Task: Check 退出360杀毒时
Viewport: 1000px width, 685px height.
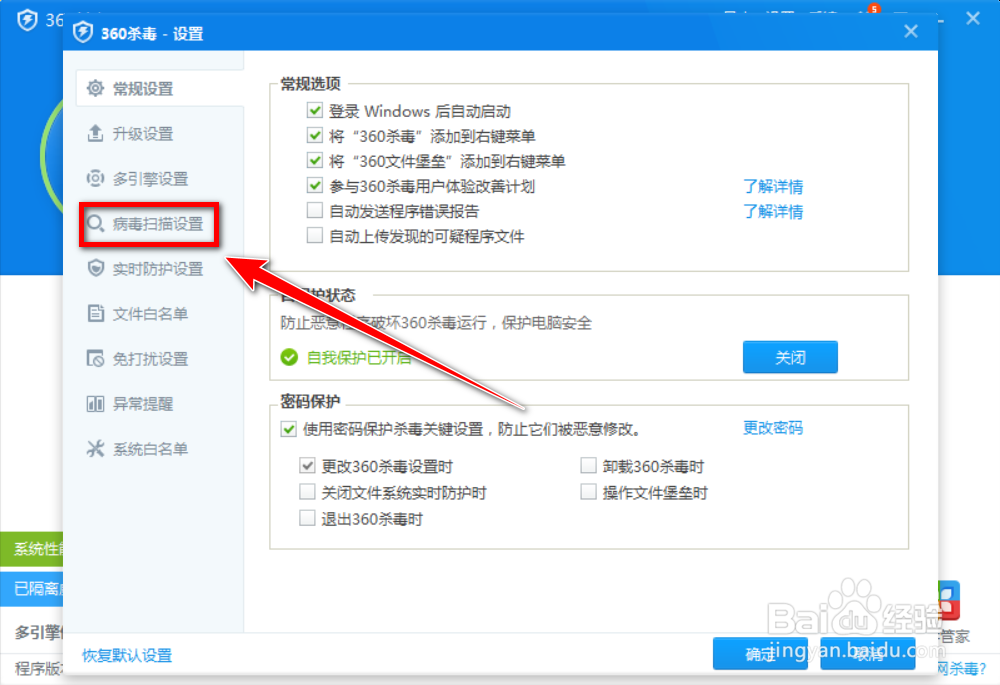Action: pyautogui.click(x=307, y=518)
